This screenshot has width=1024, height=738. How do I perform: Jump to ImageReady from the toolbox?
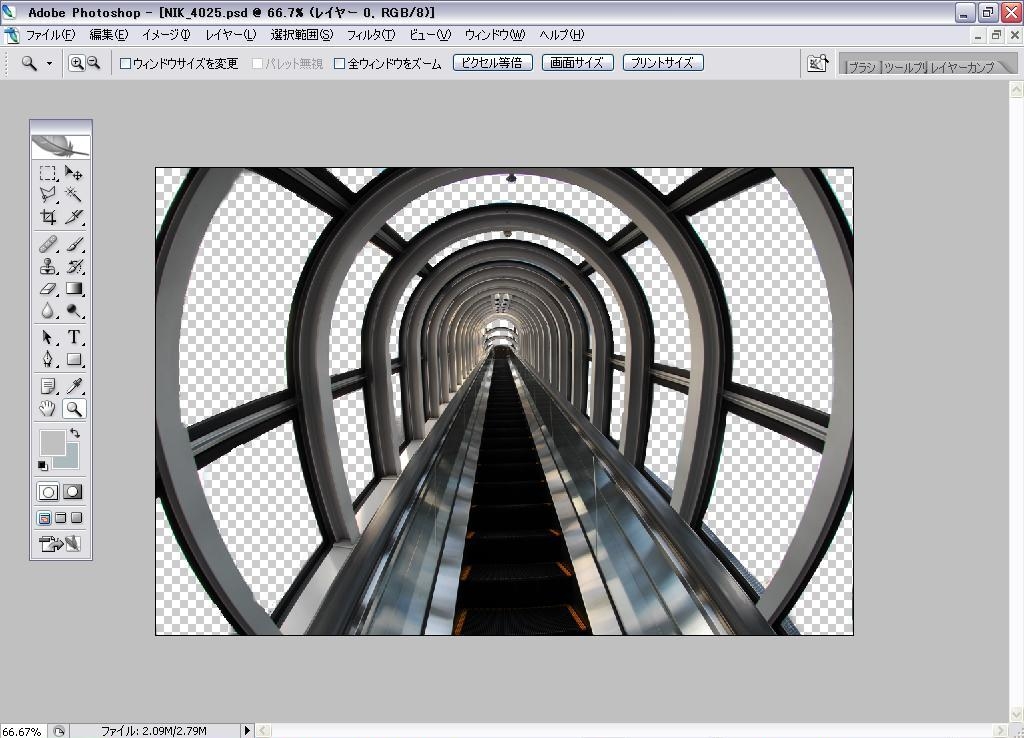pos(60,543)
